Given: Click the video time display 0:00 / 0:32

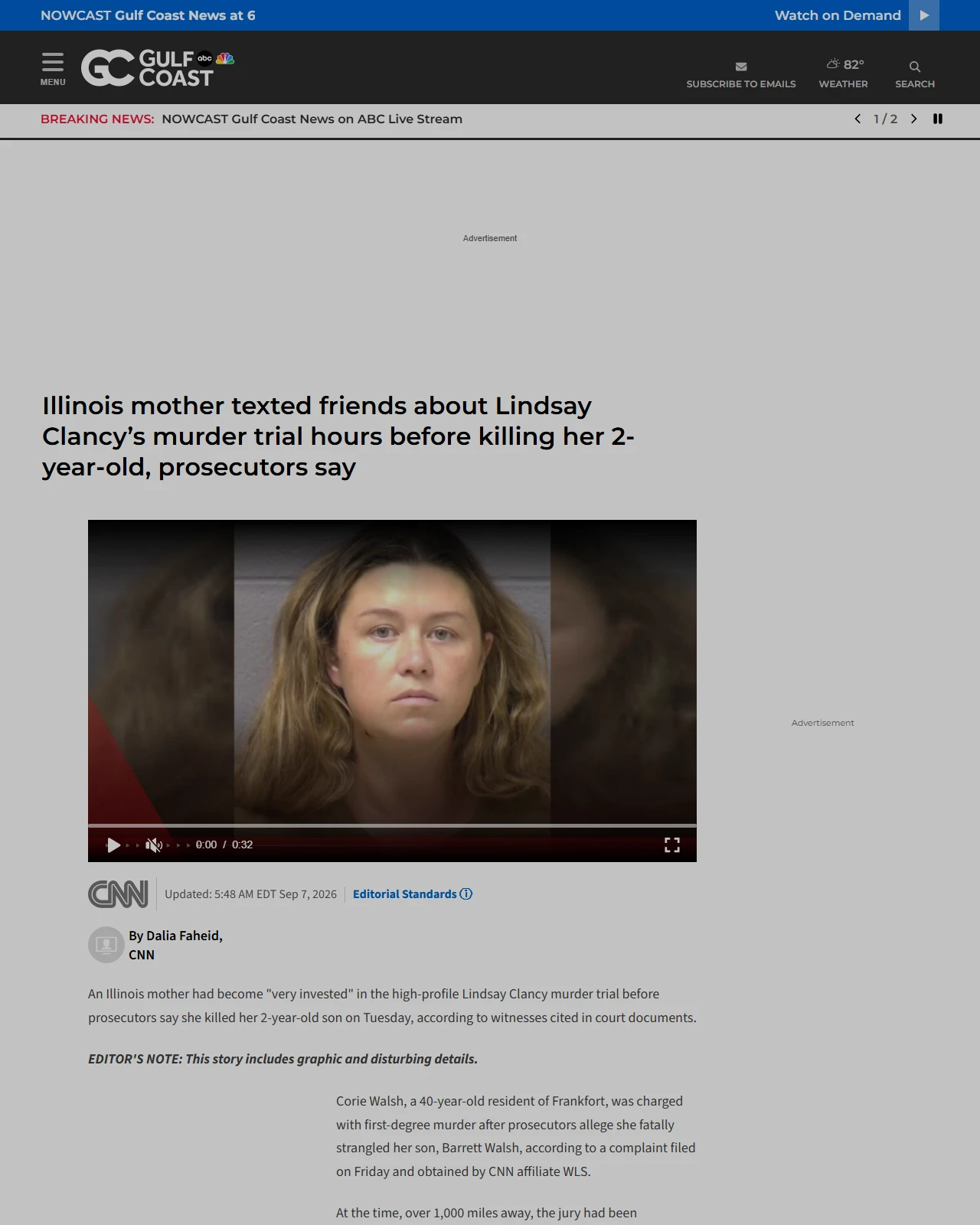Looking at the screenshot, I should pos(224,844).
